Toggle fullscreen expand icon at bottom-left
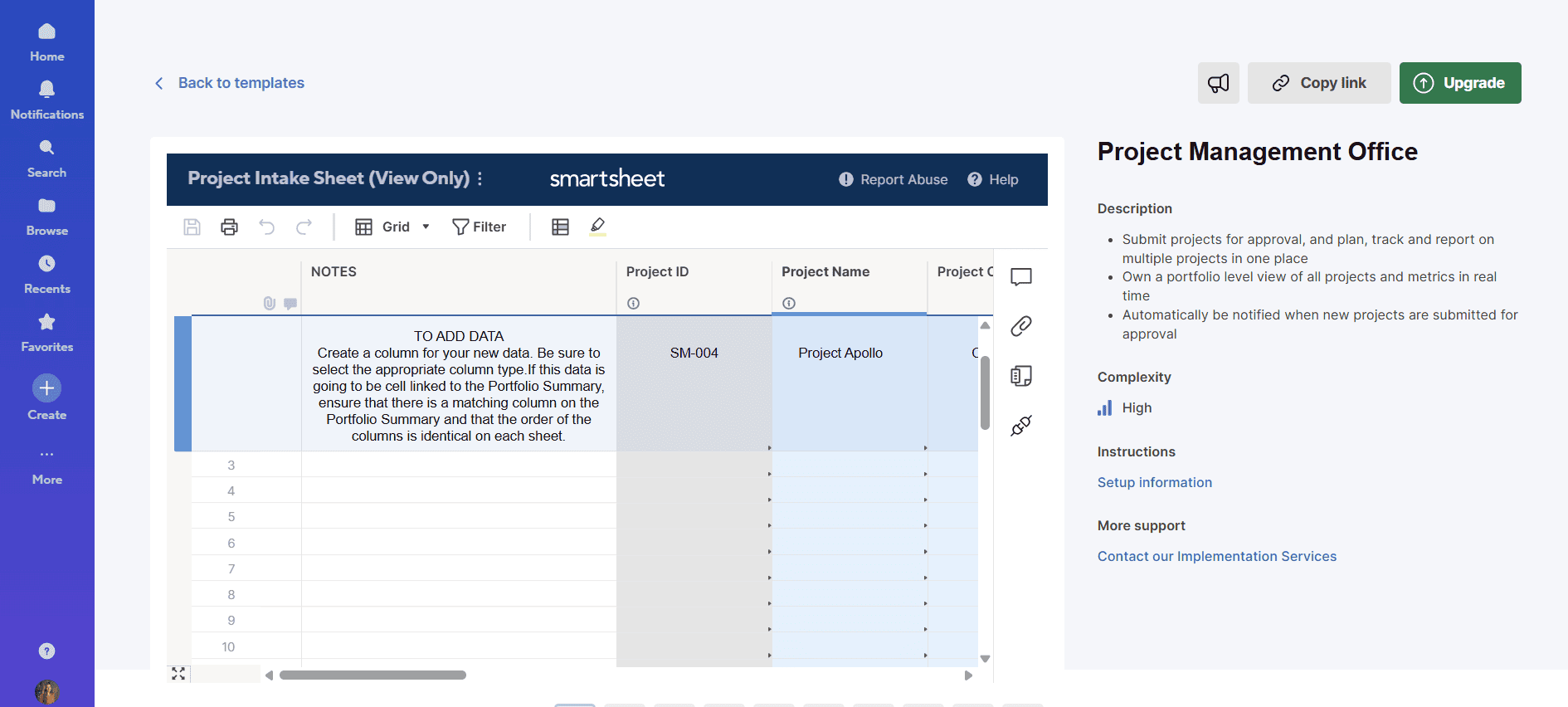Screen dimensions: 1568x707 pos(178,674)
